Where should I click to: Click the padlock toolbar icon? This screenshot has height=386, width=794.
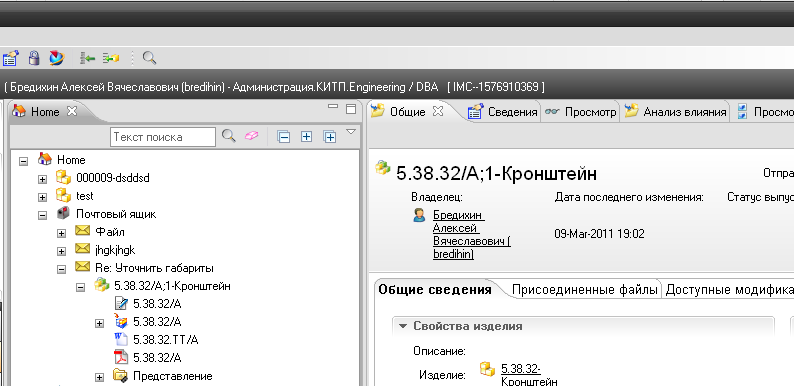coord(34,58)
